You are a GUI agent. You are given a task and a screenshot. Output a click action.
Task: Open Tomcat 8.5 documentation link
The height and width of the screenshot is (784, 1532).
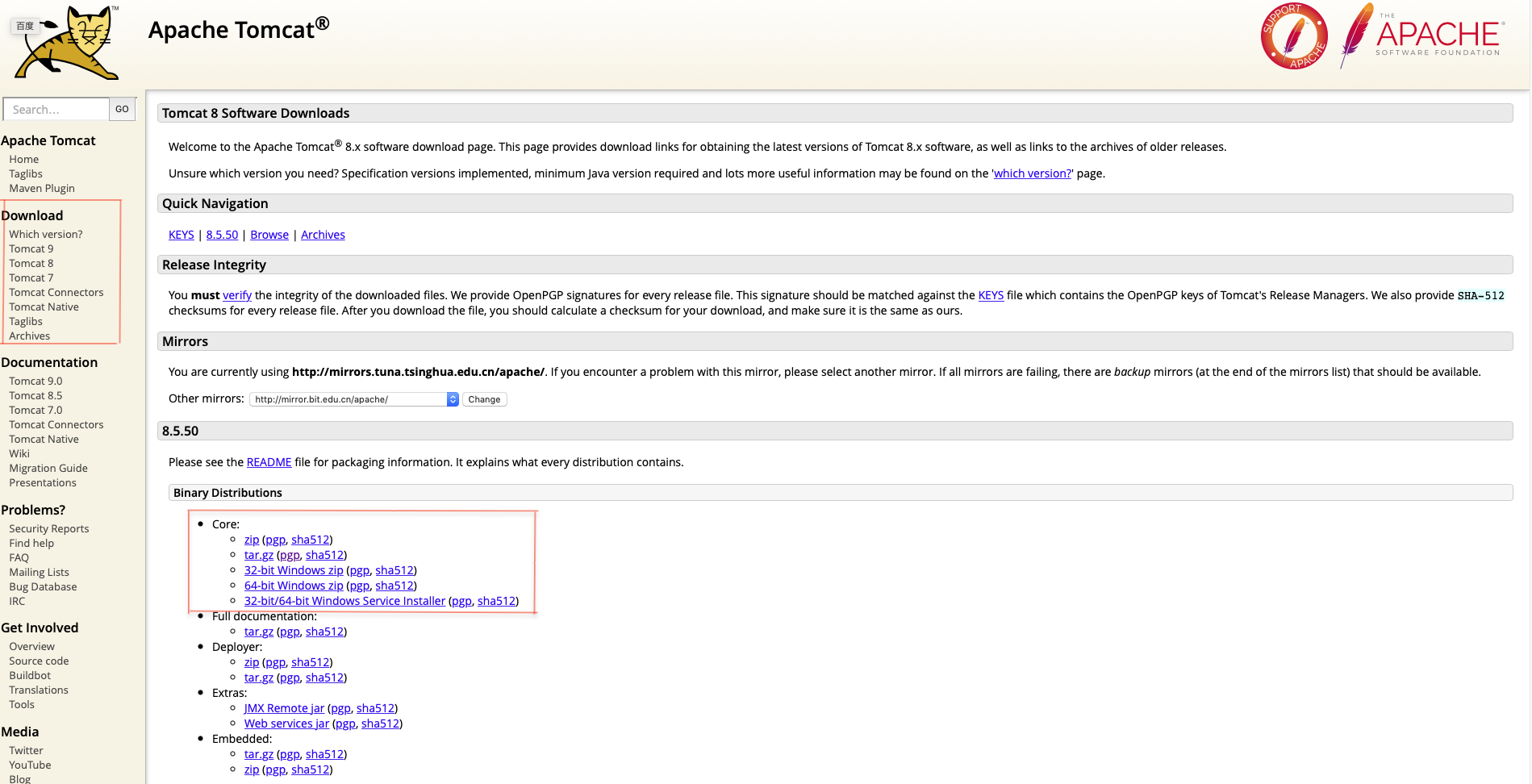point(35,395)
